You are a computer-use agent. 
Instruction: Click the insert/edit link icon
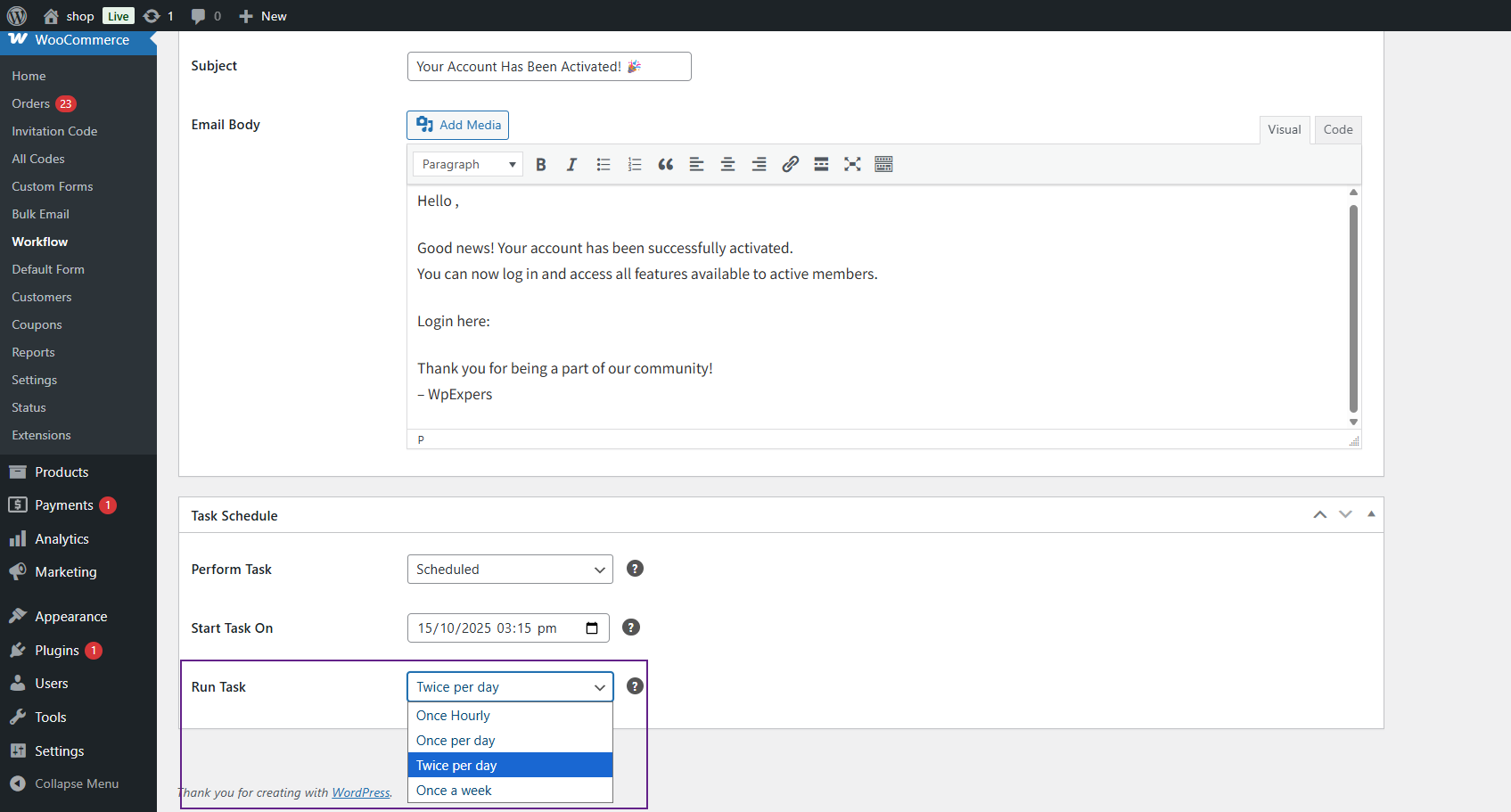coord(790,165)
